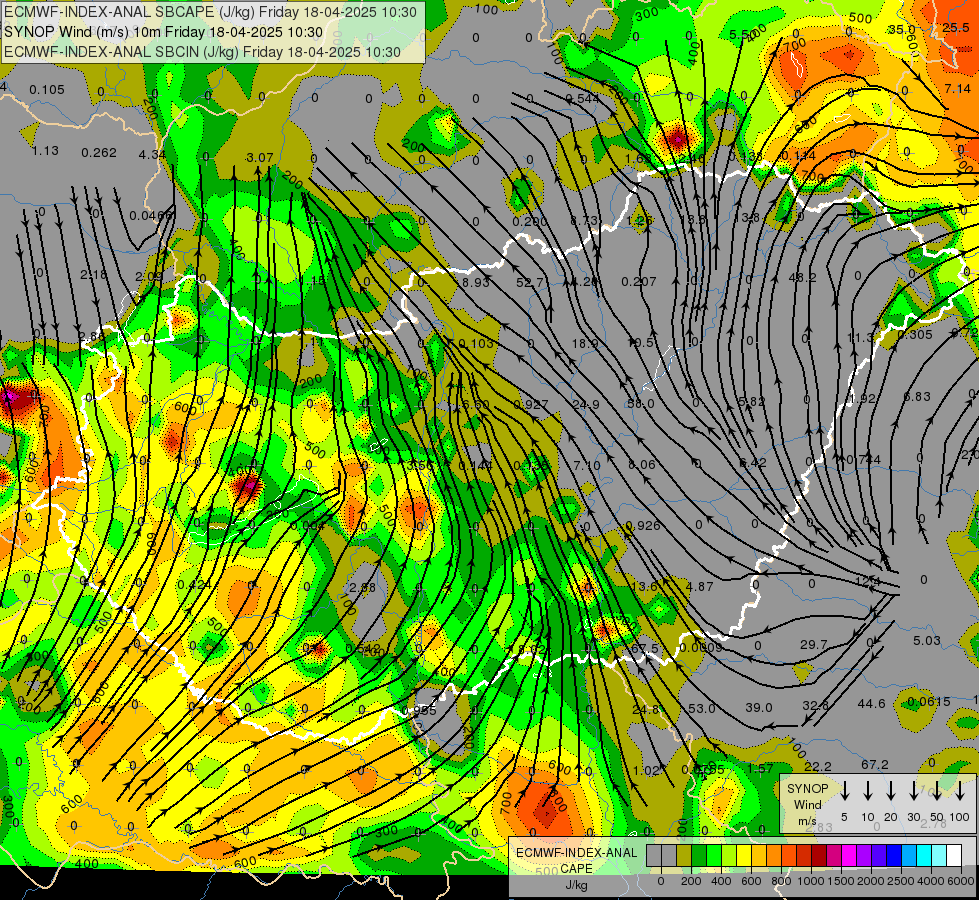
Task: Click the 1.13 value on the map
Action: point(45,151)
